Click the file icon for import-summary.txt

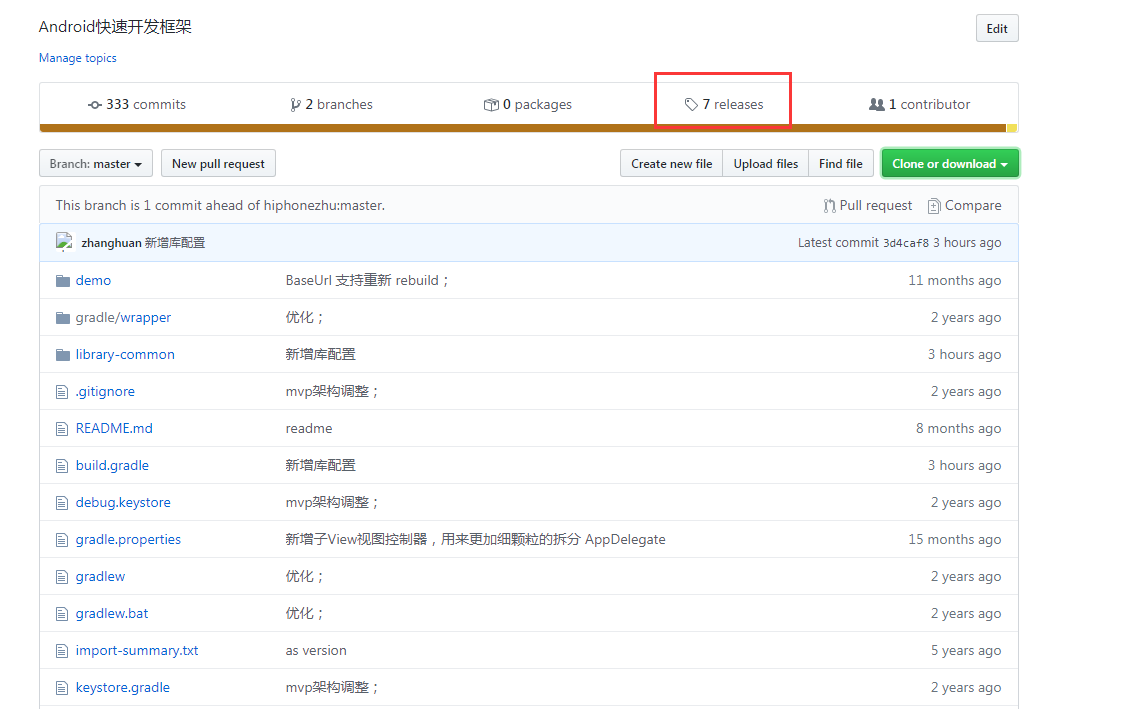point(62,651)
